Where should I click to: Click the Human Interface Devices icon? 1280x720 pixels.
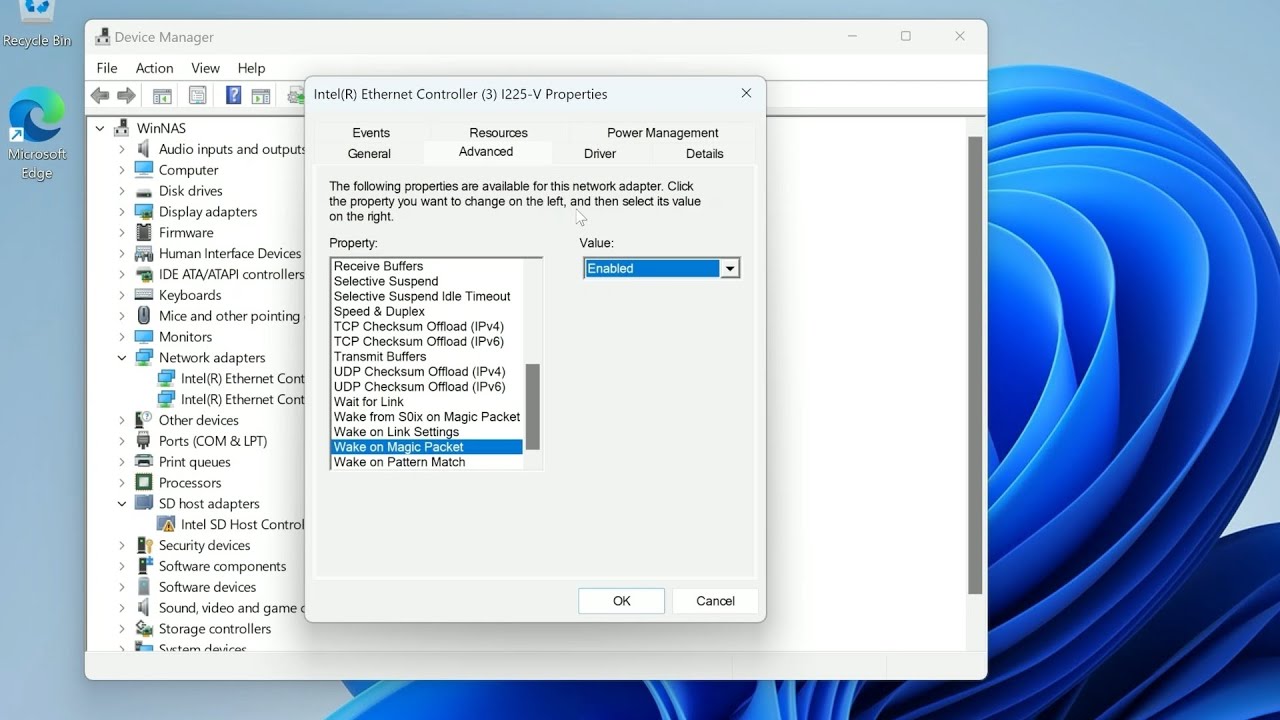143,254
